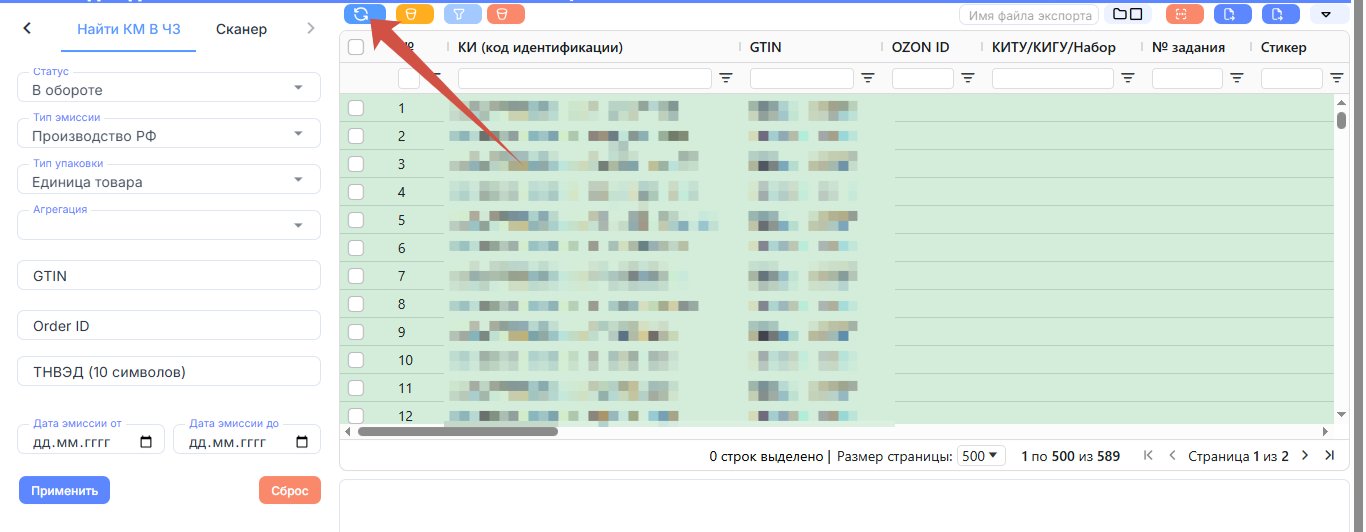Click the orange bucket icon button

coord(506,14)
